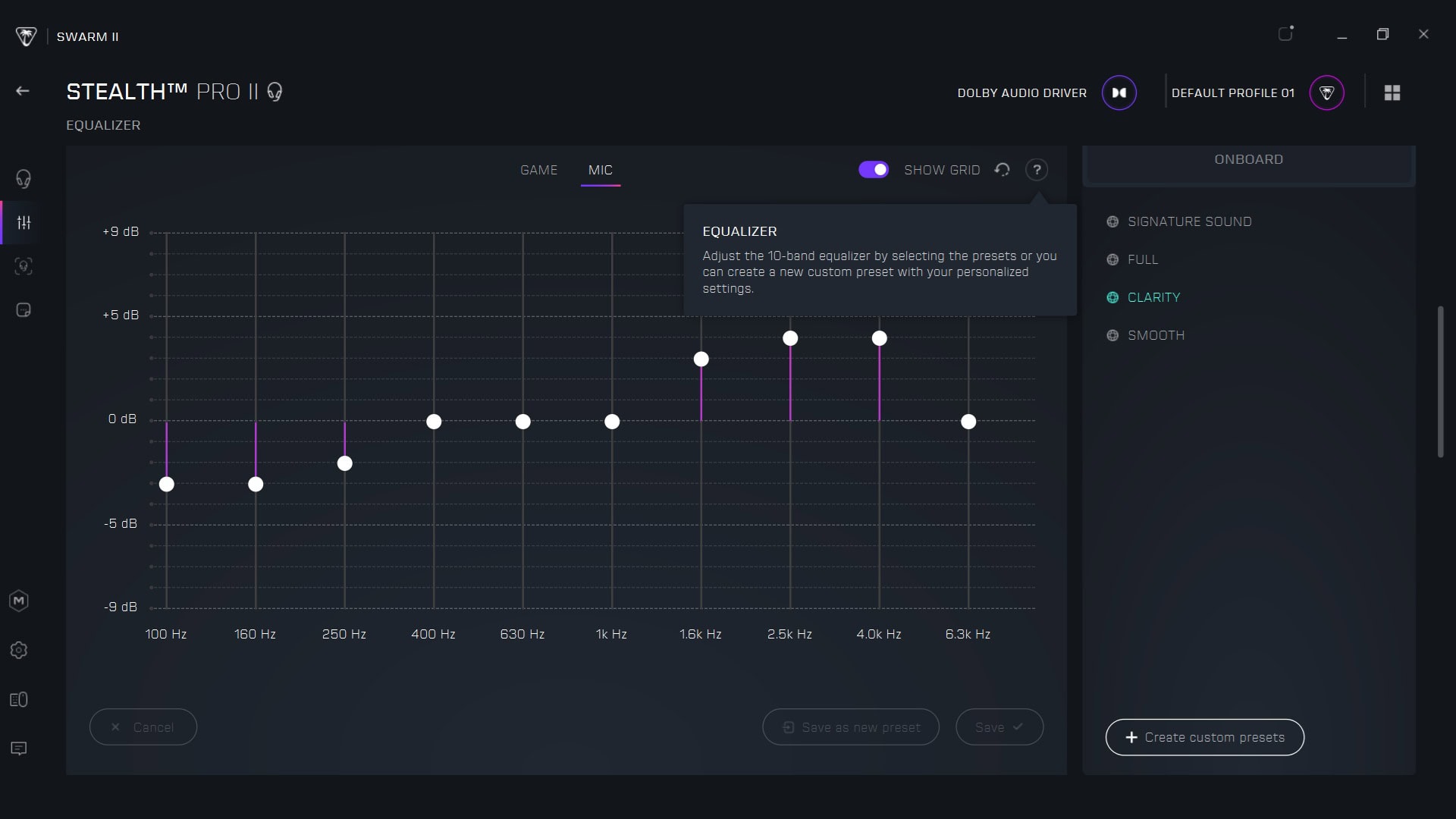
Task: Switch to the Mic equalizer tab
Action: pos(601,170)
